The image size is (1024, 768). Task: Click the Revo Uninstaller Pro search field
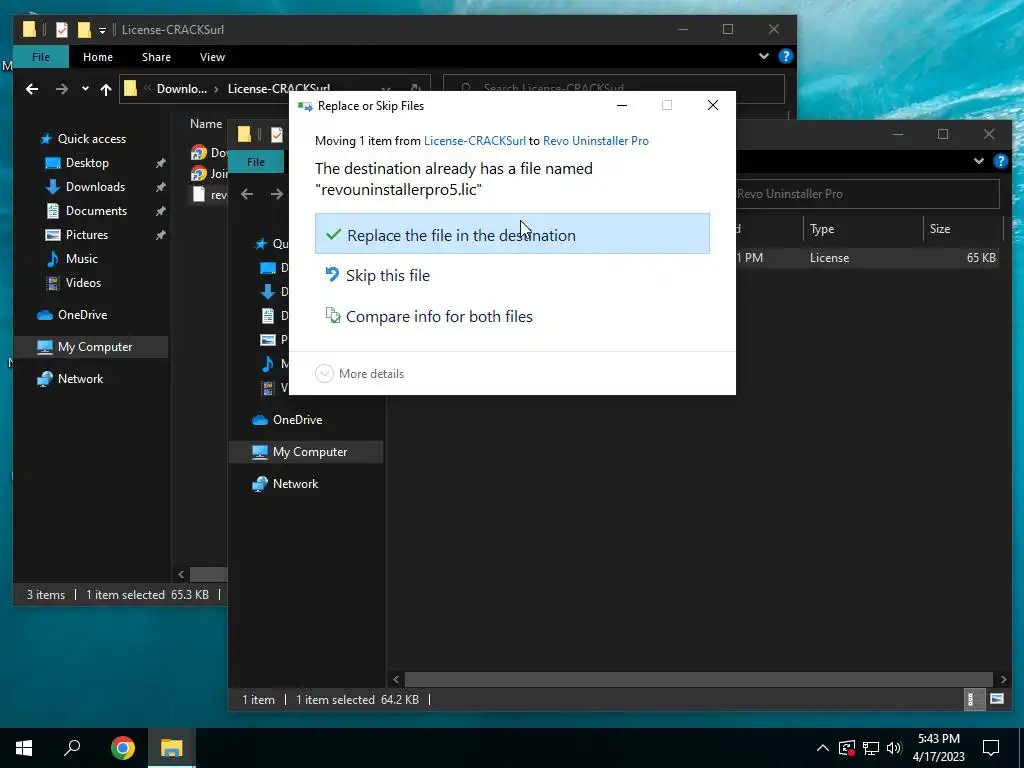(867, 194)
